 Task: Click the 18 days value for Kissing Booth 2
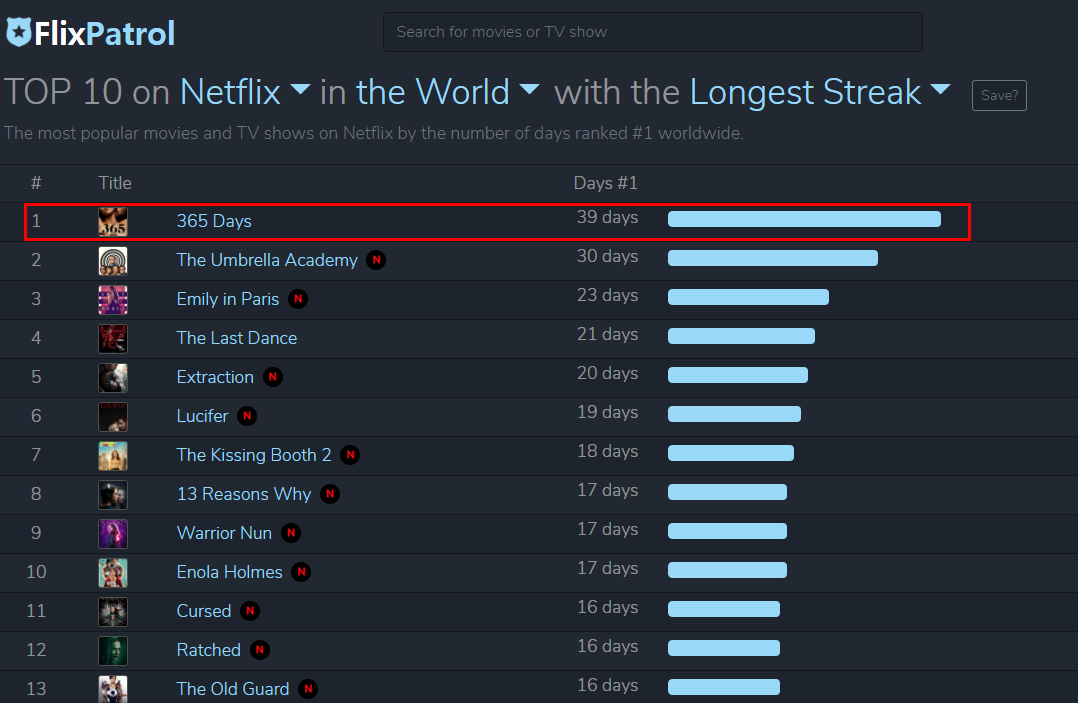[607, 451]
